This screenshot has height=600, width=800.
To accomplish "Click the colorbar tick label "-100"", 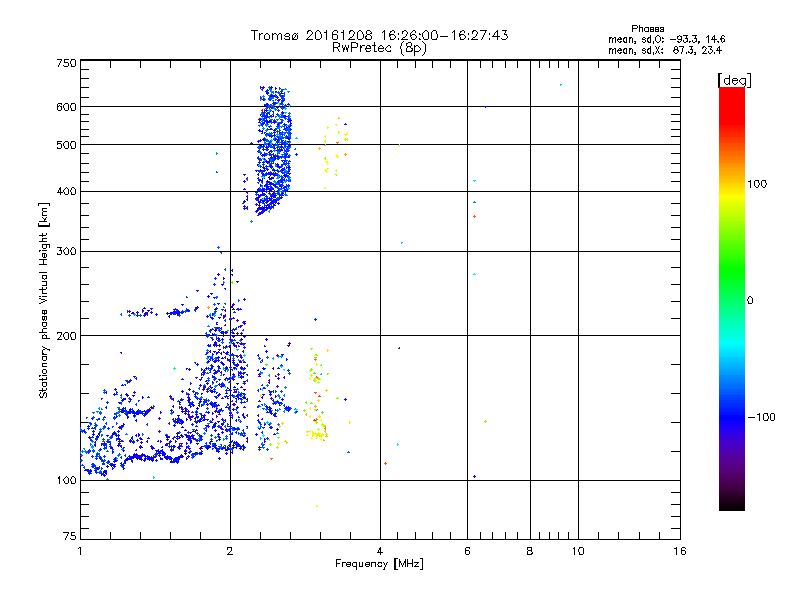I will [x=762, y=417].
